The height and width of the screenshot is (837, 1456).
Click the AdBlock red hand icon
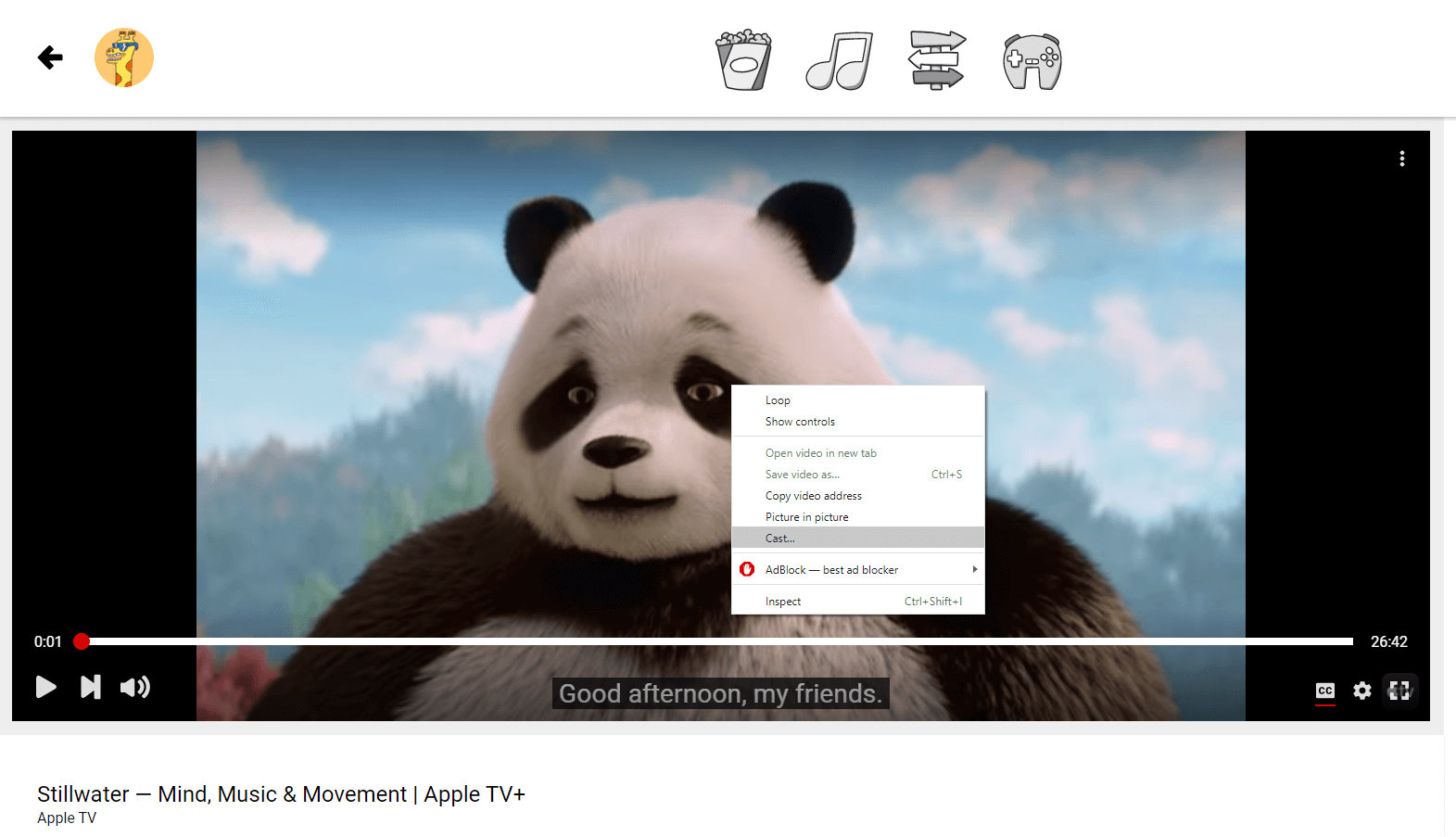pyautogui.click(x=747, y=569)
